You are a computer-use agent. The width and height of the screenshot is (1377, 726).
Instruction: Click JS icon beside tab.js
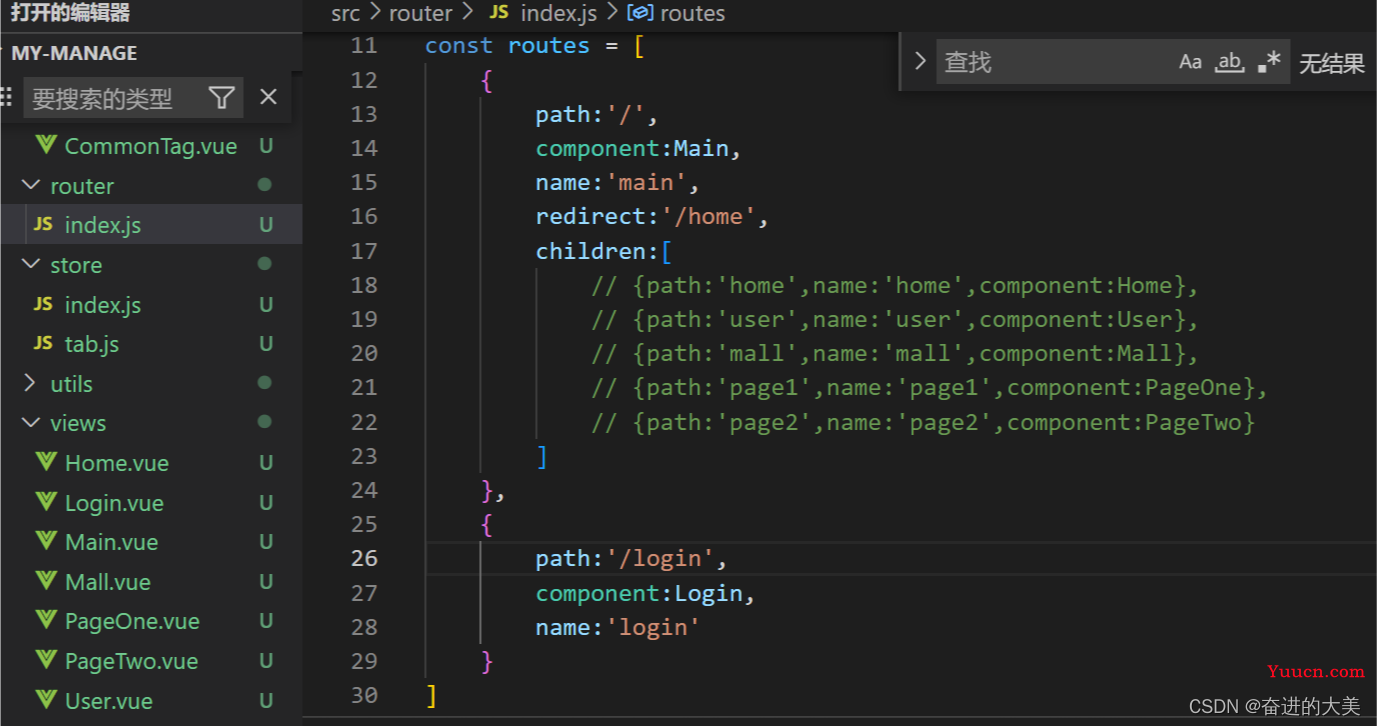coord(43,343)
